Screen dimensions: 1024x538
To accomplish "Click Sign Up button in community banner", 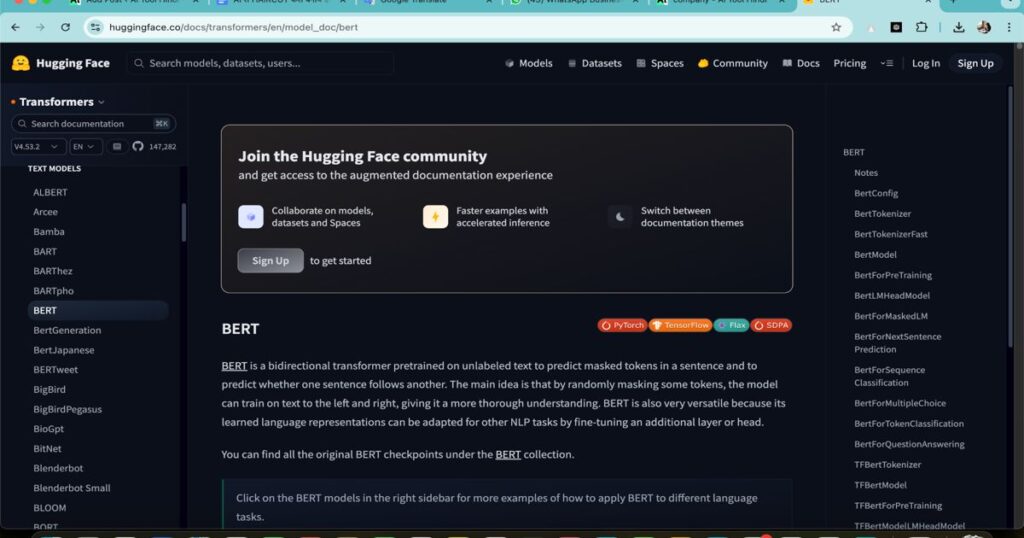I will pyautogui.click(x=270, y=261).
